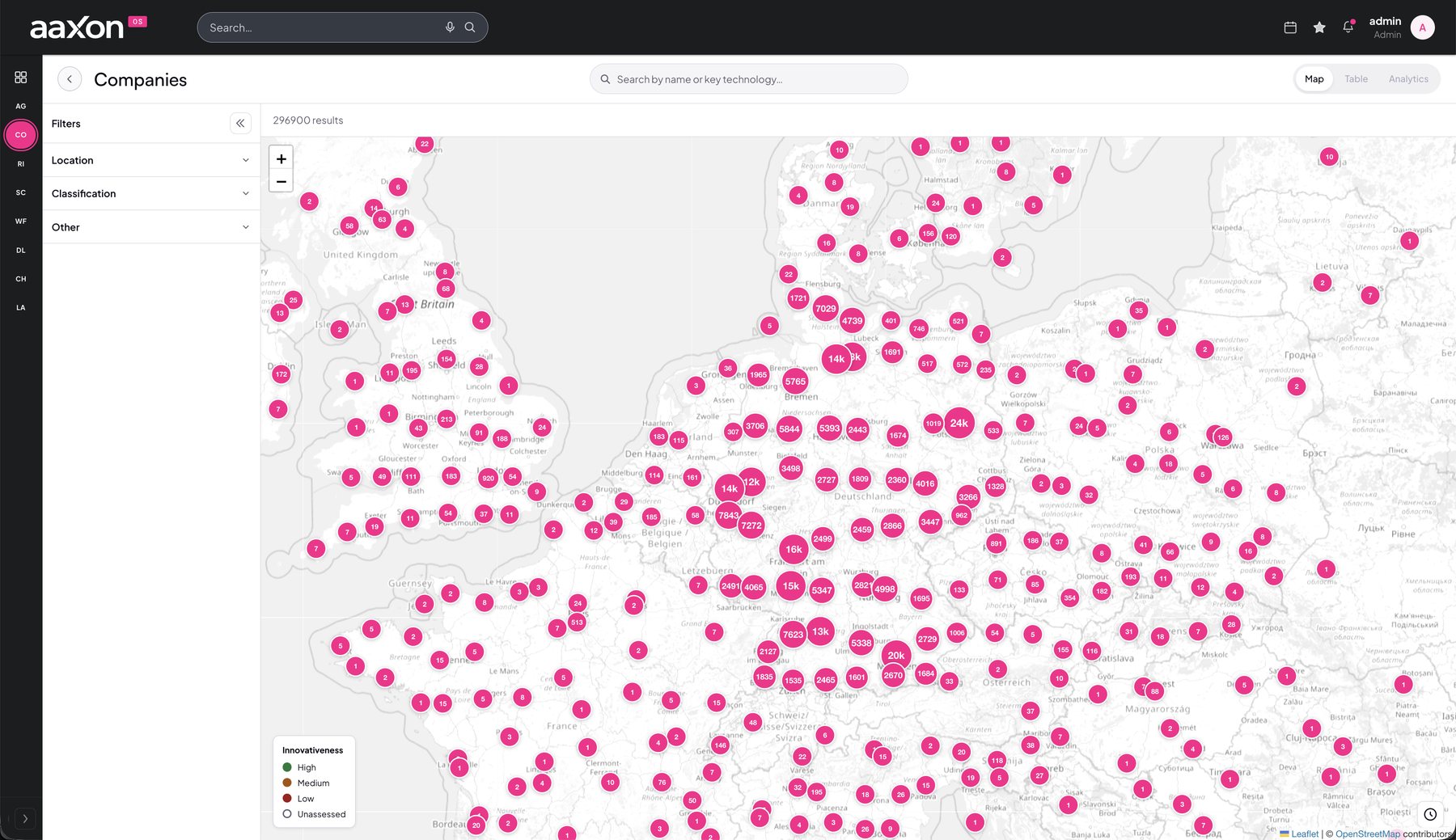Expand the sidebar with bottom arrow
Viewport: 1456px width, 840px height.
point(25,818)
